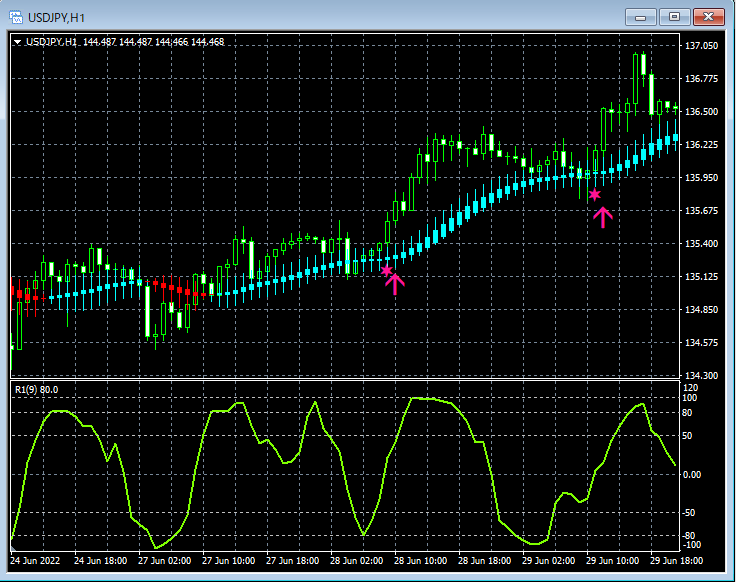The image size is (737, 582).
Task: Click the 29 Jun 10:00 time label
Action: coord(612,561)
